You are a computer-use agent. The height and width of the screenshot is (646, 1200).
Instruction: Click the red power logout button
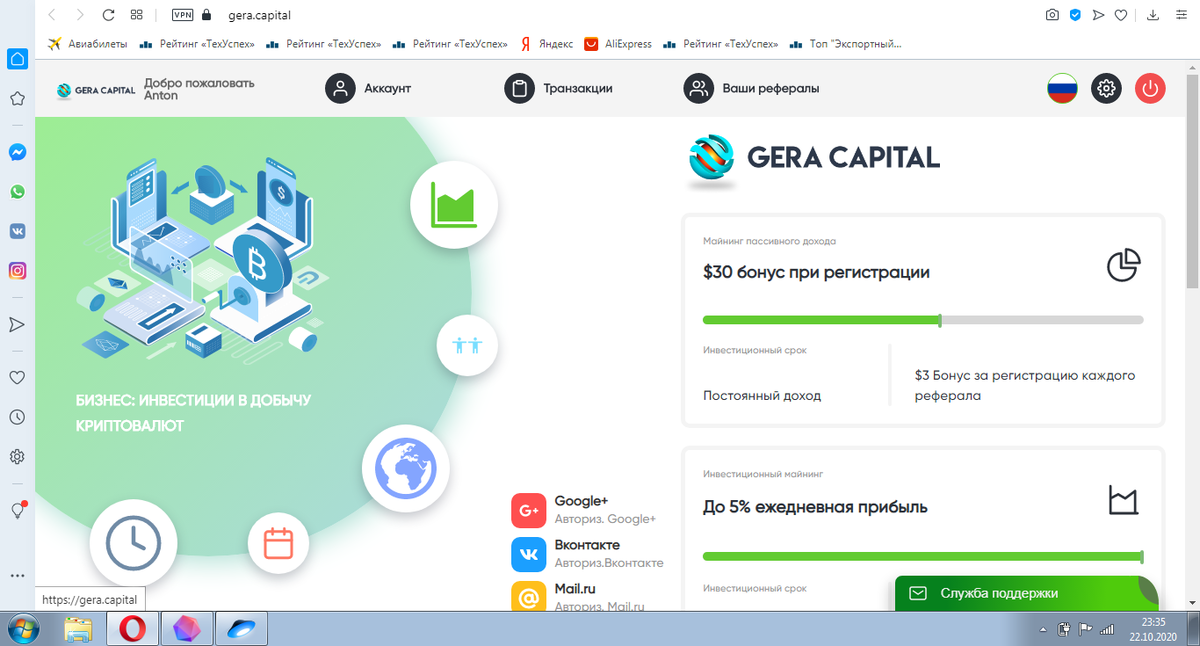[x=1150, y=88]
